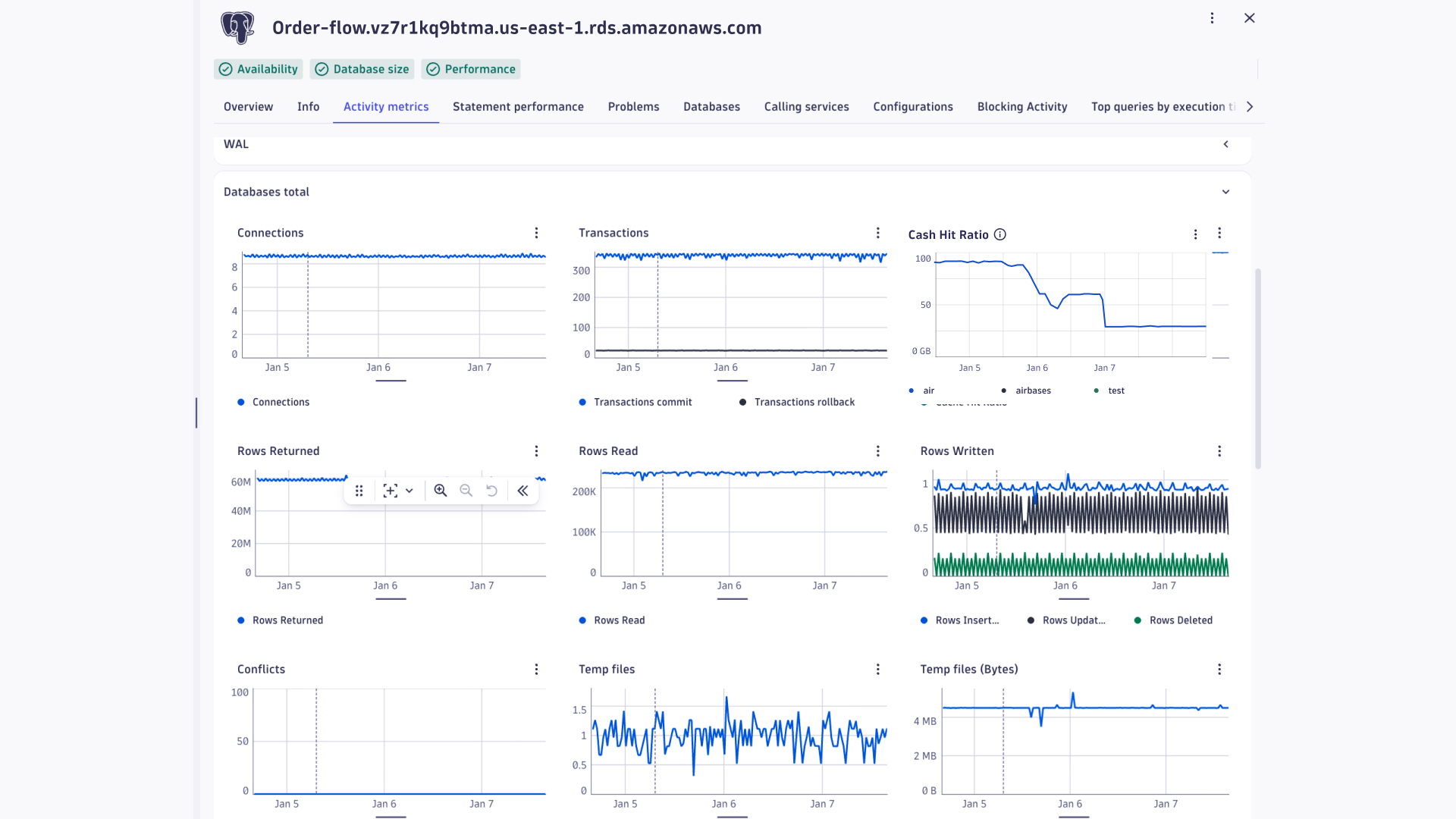The width and height of the screenshot is (1456, 819).
Task: Open selection mode dropdown in chart toolbar
Action: pos(409,491)
